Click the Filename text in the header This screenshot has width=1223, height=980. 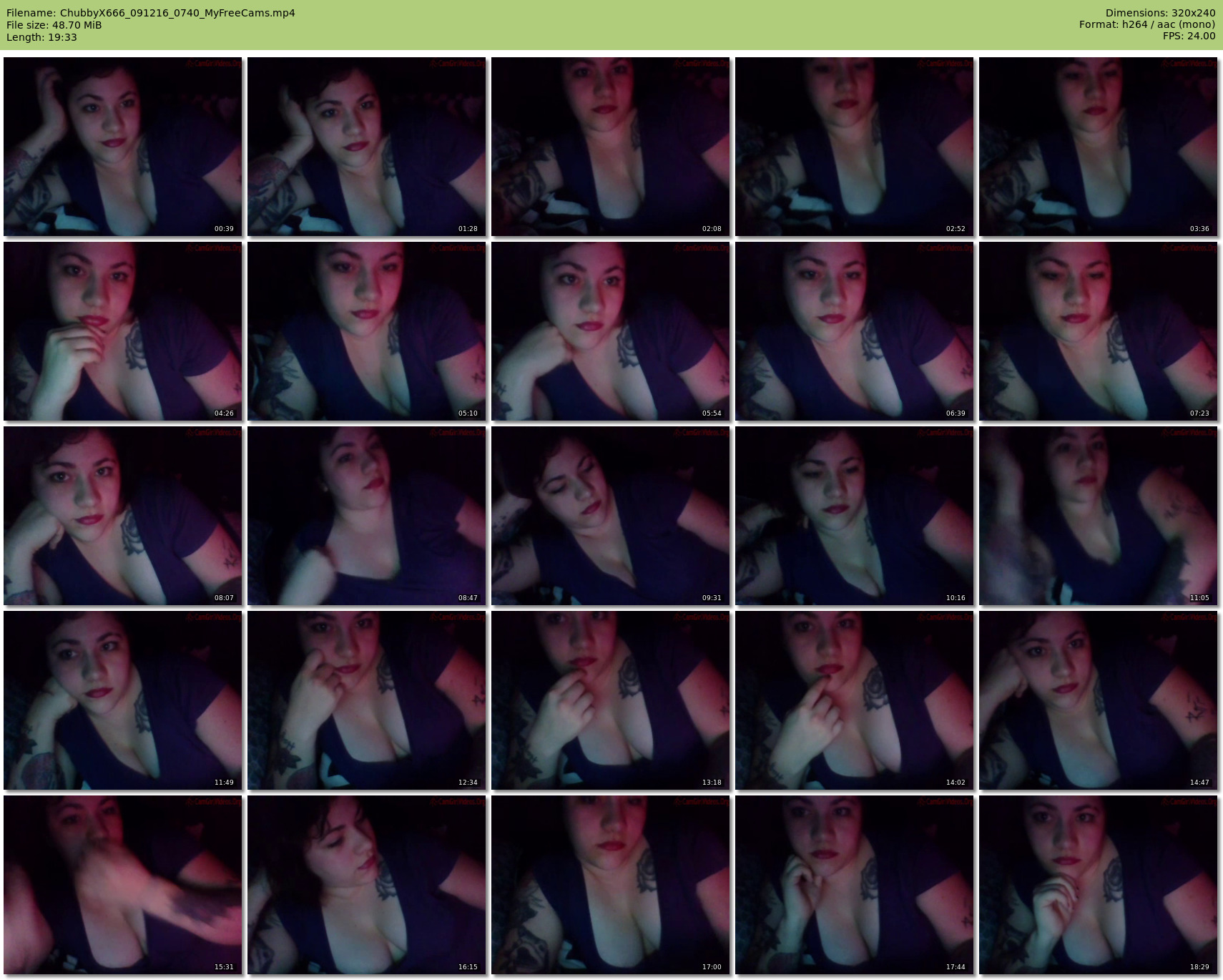151,13
